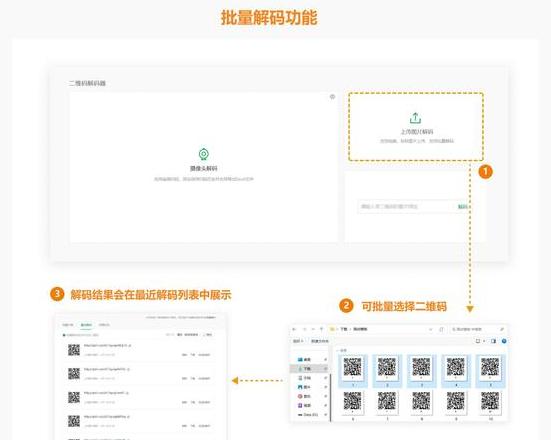551x440 pixels.
Task: Click the third result's rightmost action link
Action: click(x=204, y=402)
